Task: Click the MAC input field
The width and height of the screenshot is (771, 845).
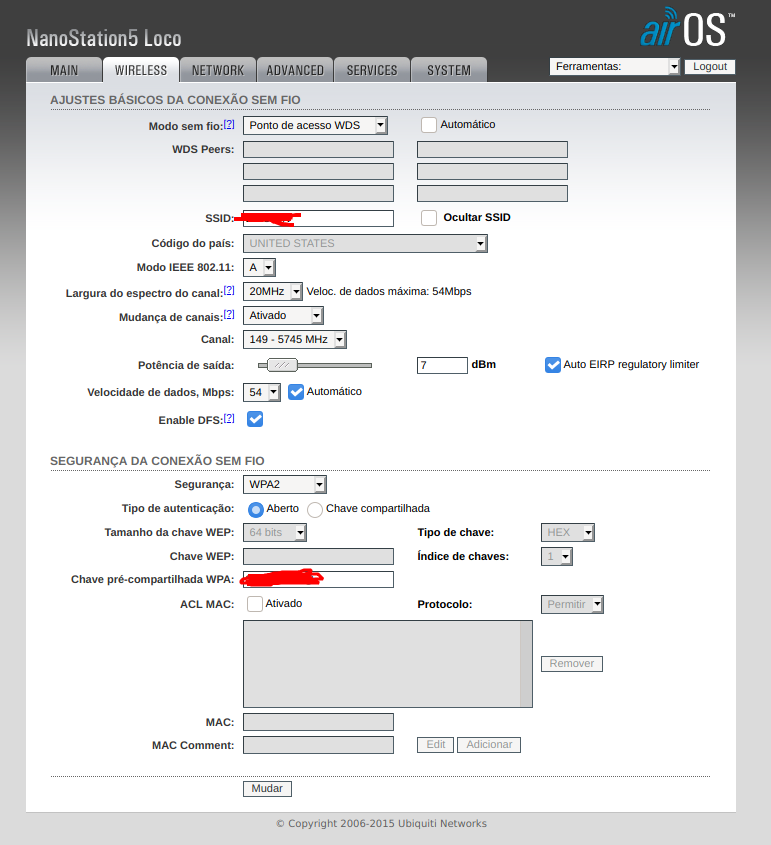Action: point(318,722)
